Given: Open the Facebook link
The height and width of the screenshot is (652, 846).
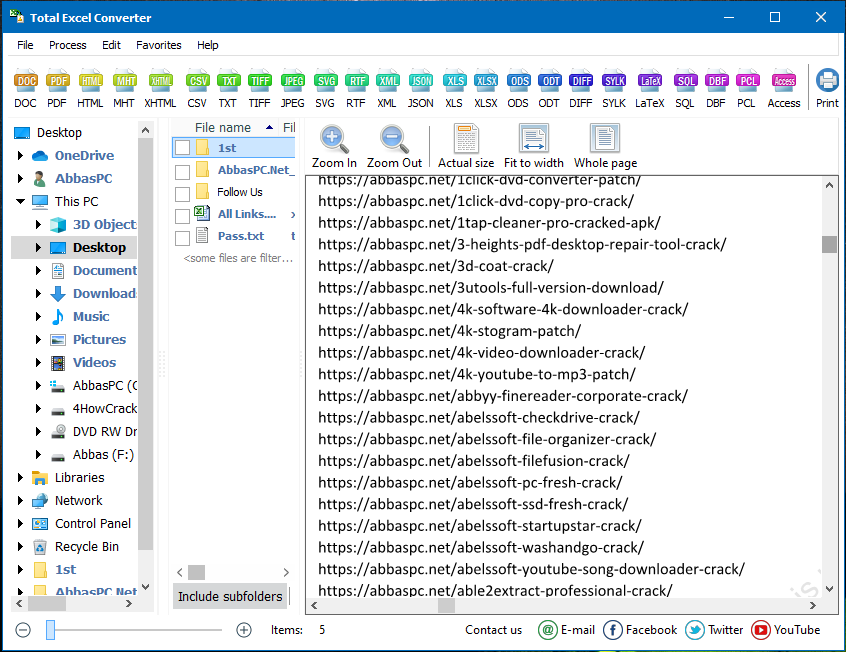Looking at the screenshot, I should click(640, 630).
